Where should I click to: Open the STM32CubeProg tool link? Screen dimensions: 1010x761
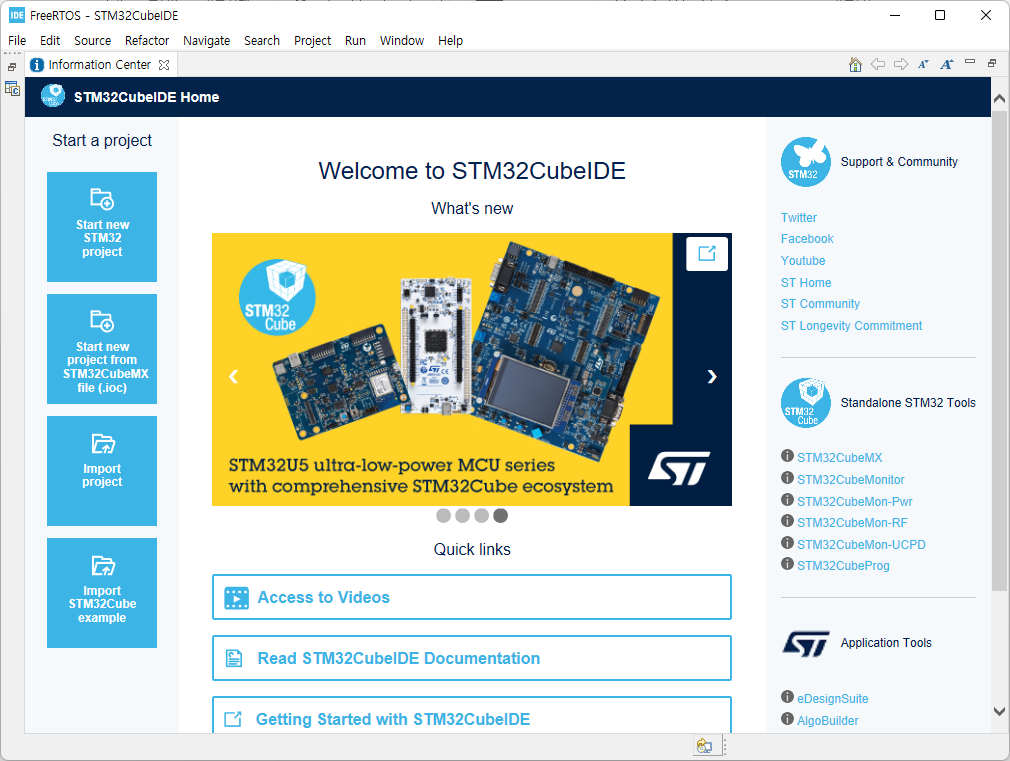[843, 566]
